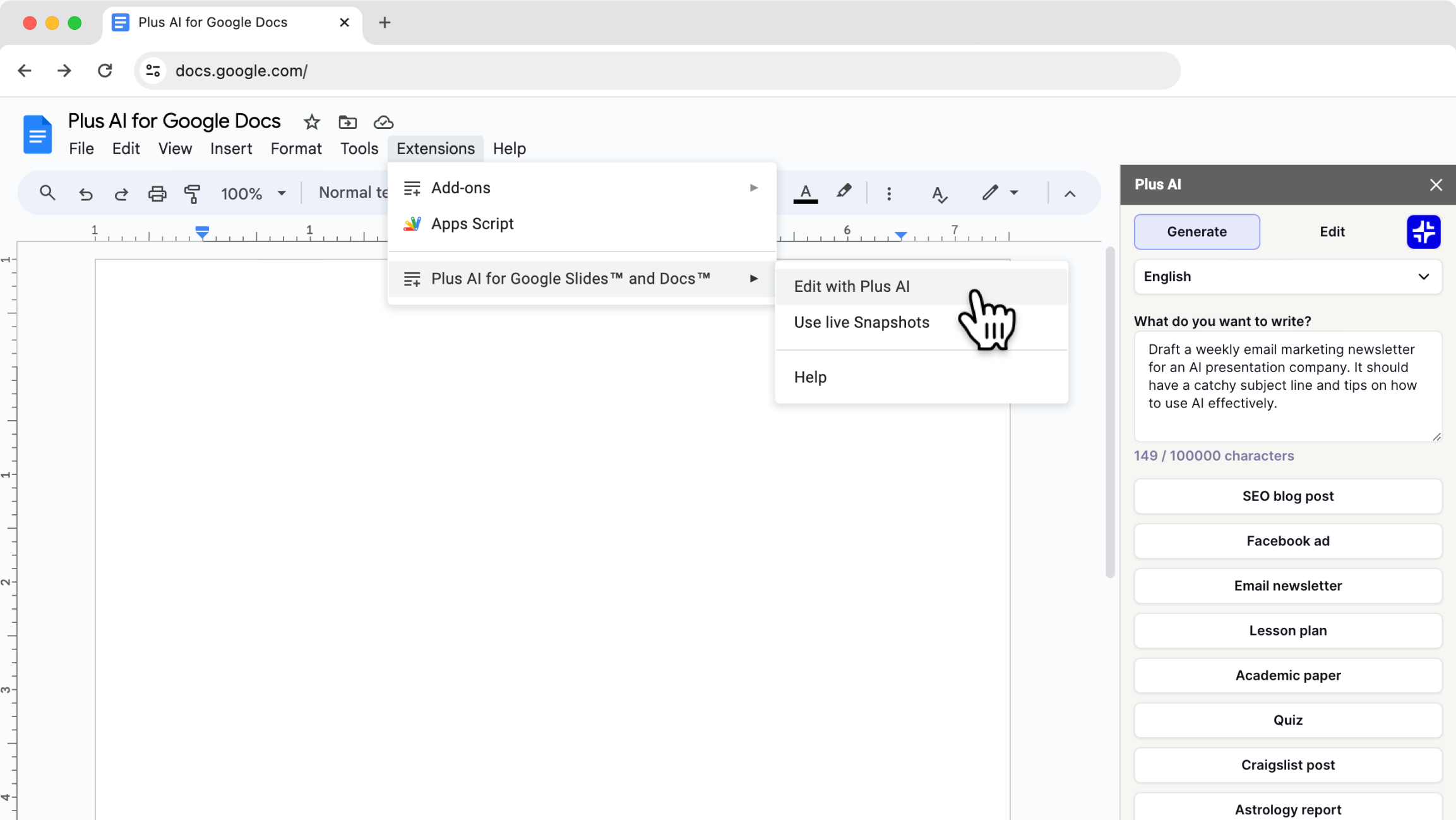Open the zoom level 100% dropdown

pyautogui.click(x=253, y=193)
